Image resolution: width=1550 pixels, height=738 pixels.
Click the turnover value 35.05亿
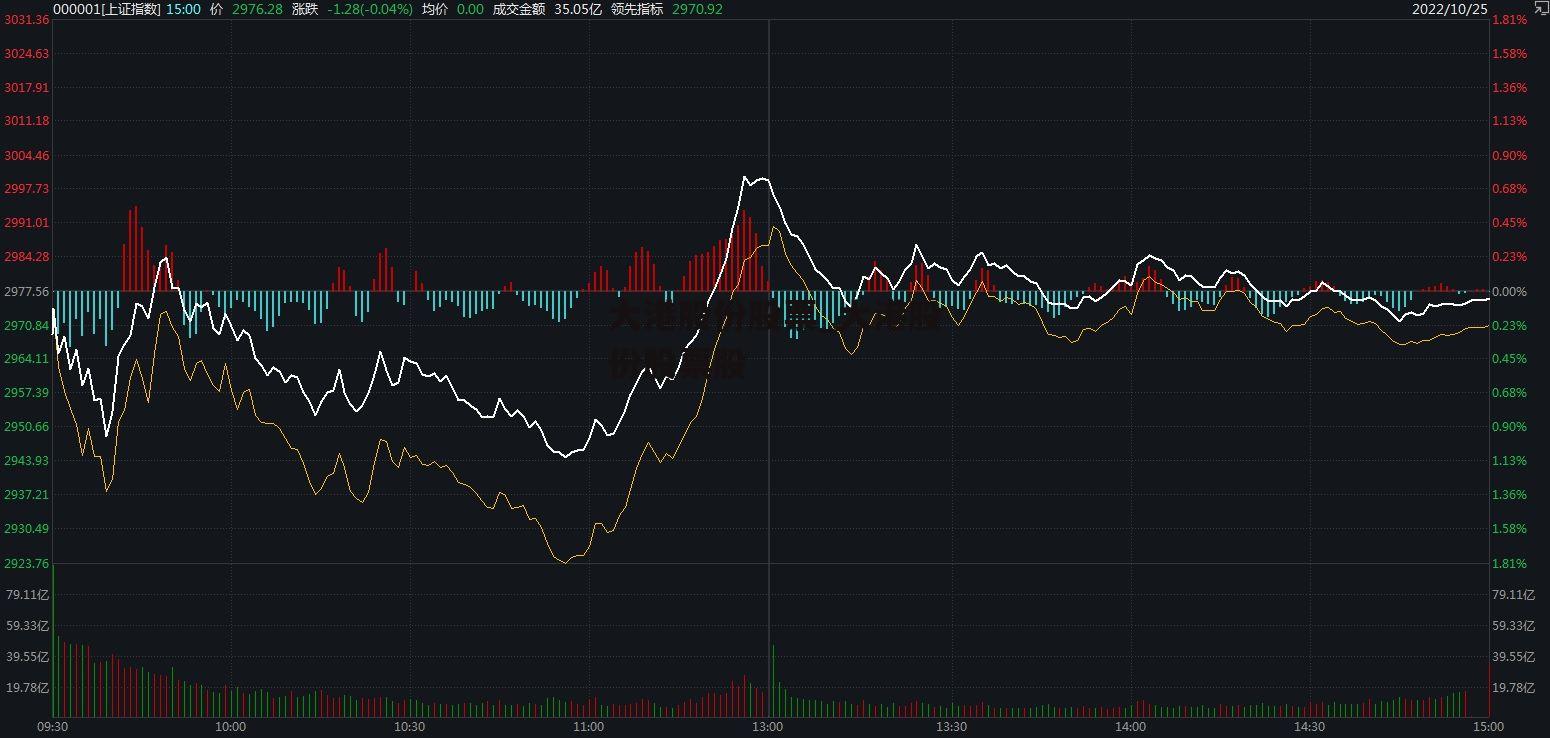coord(578,9)
